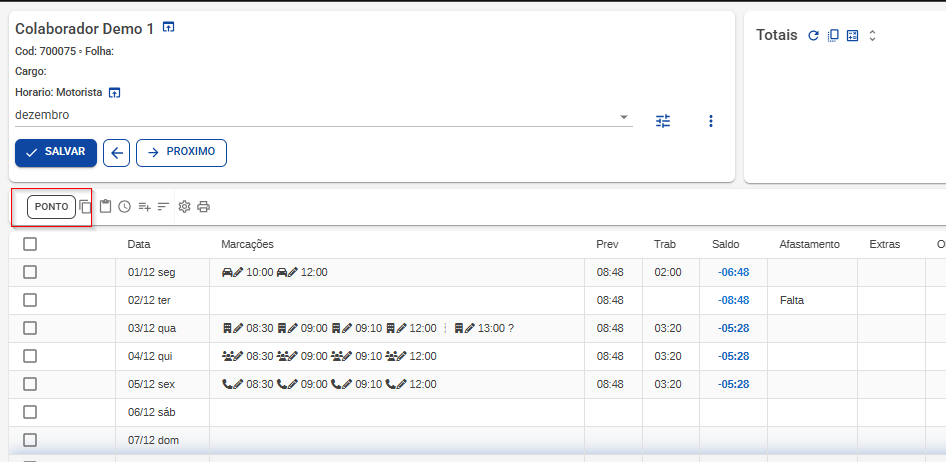Click Saldo value -05:28 for 04/12

click(x=733, y=356)
